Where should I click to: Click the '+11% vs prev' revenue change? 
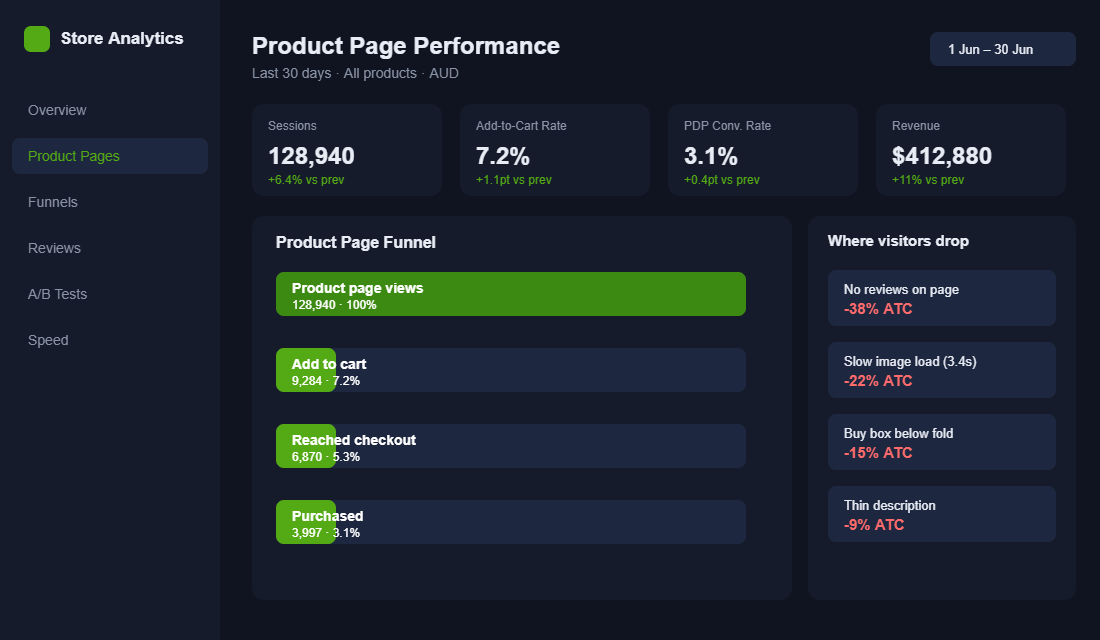coord(927,180)
